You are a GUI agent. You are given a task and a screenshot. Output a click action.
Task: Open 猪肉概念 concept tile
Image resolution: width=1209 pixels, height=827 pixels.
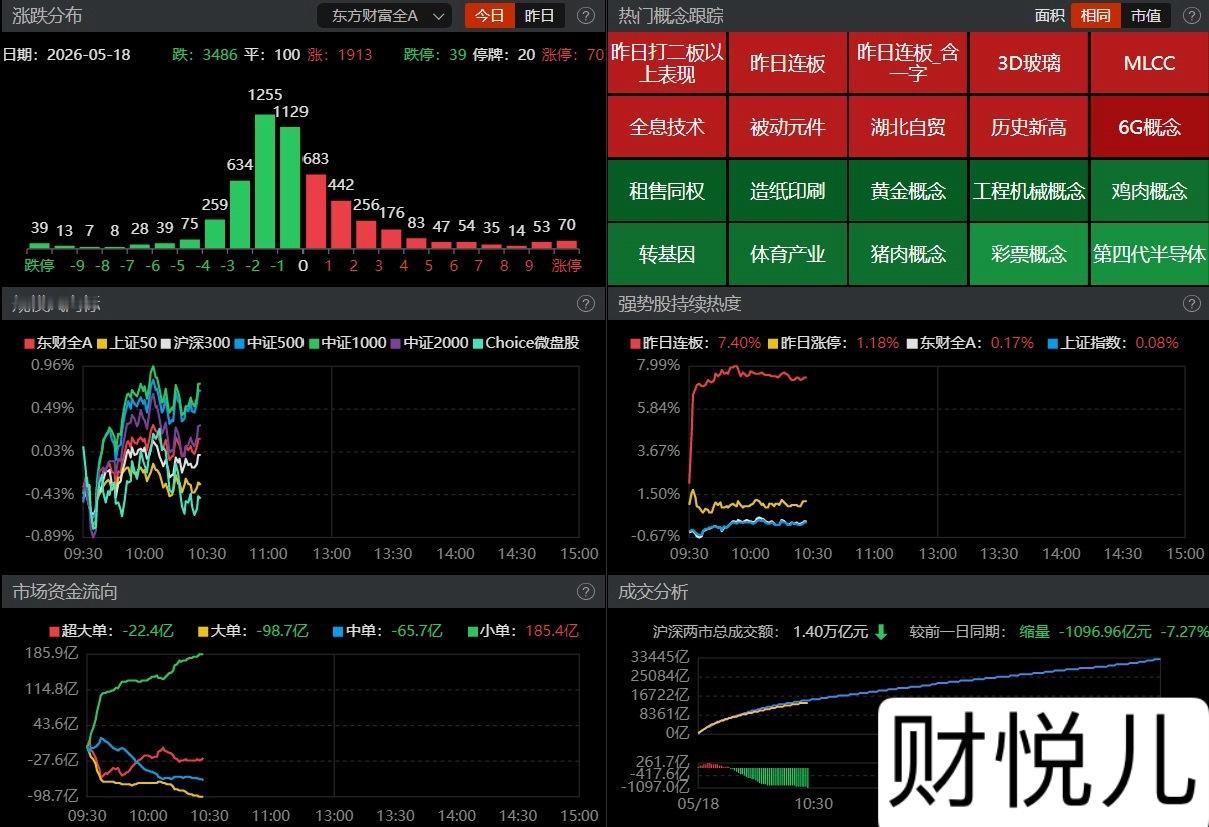pyautogui.click(x=908, y=254)
